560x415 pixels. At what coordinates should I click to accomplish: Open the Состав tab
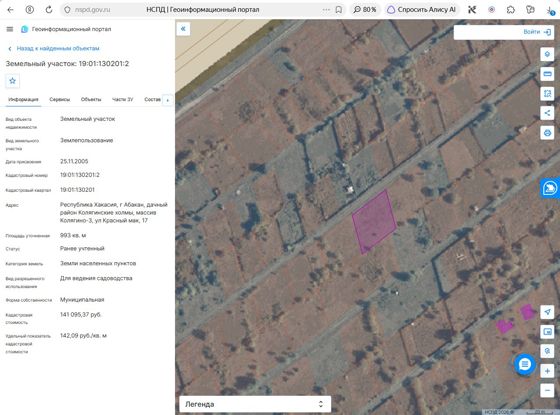pos(152,99)
